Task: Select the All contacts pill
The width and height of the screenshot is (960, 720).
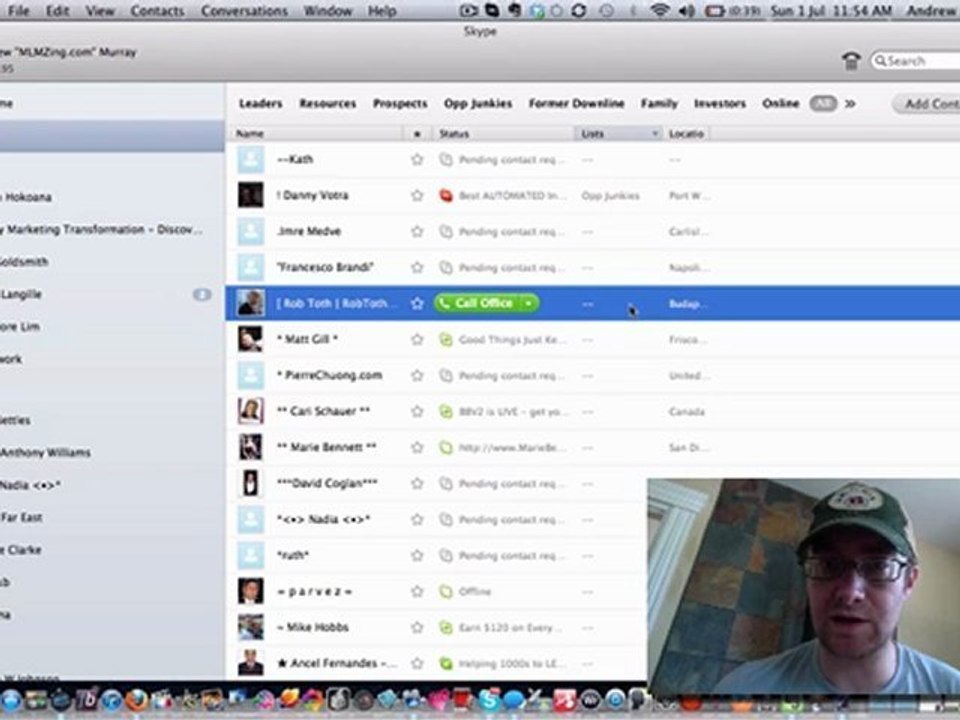Action: tap(823, 103)
